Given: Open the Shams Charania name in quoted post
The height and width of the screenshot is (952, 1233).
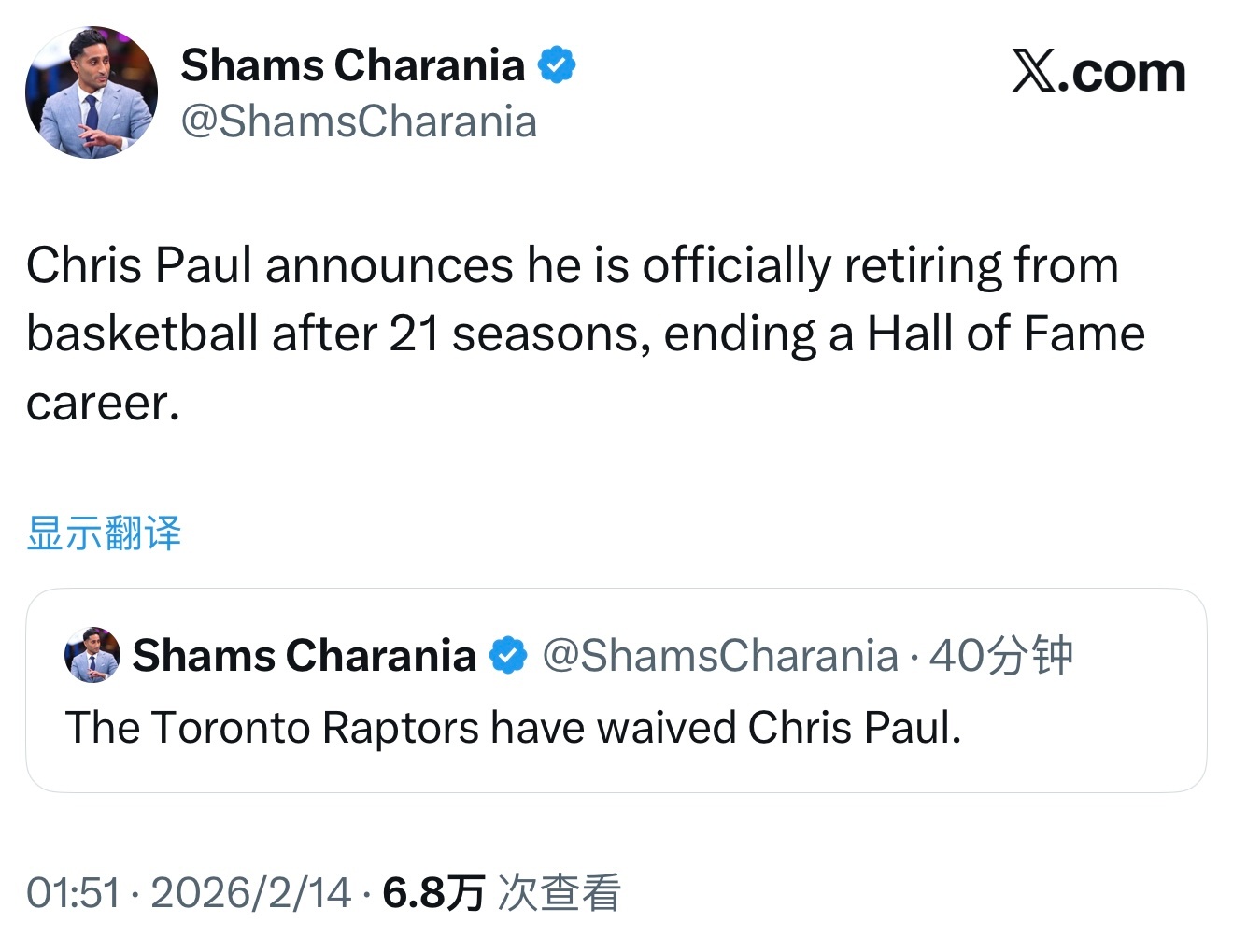Looking at the screenshot, I should coord(304,655).
